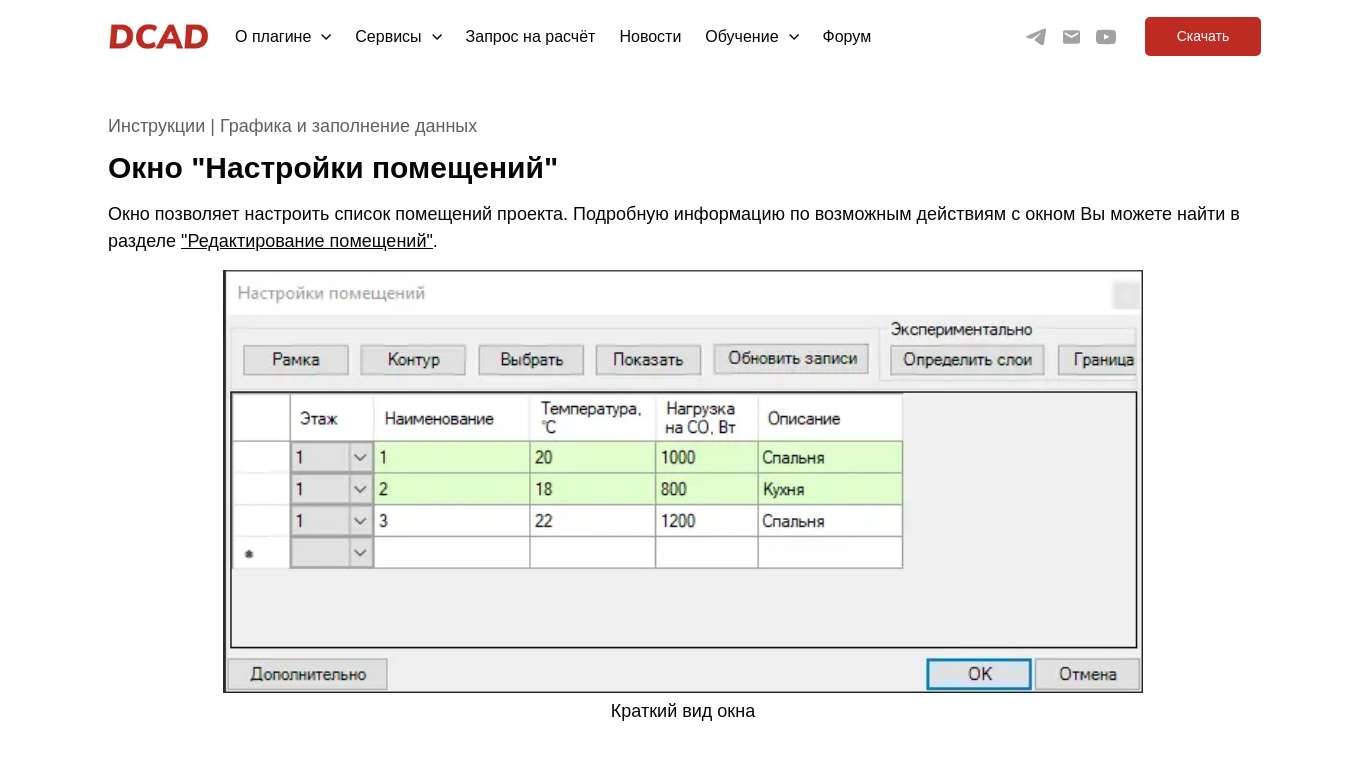Image resolution: width=1366 pixels, height=768 pixels.
Task: Click the "Отмена" button
Action: [x=1087, y=674]
